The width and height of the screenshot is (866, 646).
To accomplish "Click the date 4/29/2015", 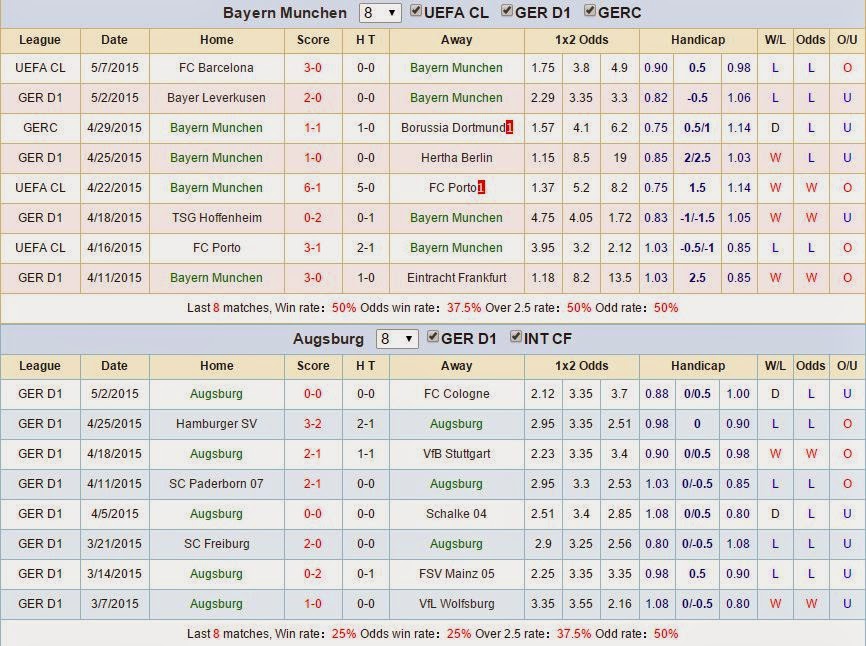I will click(x=114, y=128).
